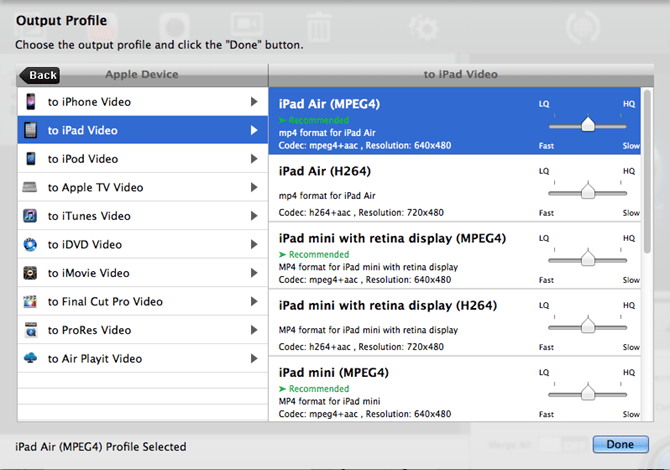Select the to iPhone Video category

pyautogui.click(x=143, y=102)
